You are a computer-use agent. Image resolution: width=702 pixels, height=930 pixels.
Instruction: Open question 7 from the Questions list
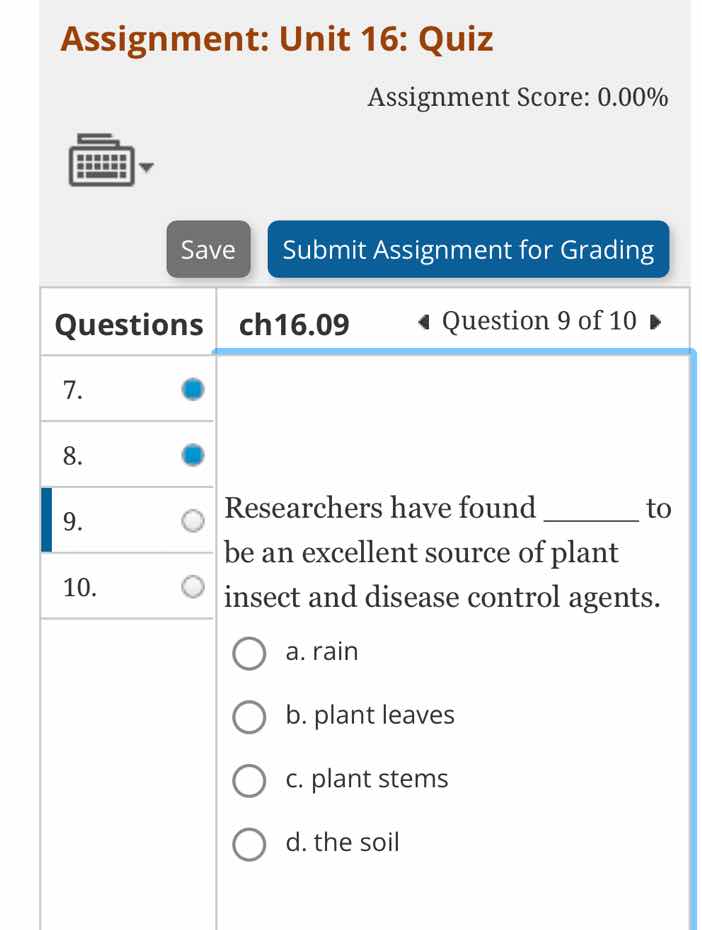click(70, 389)
